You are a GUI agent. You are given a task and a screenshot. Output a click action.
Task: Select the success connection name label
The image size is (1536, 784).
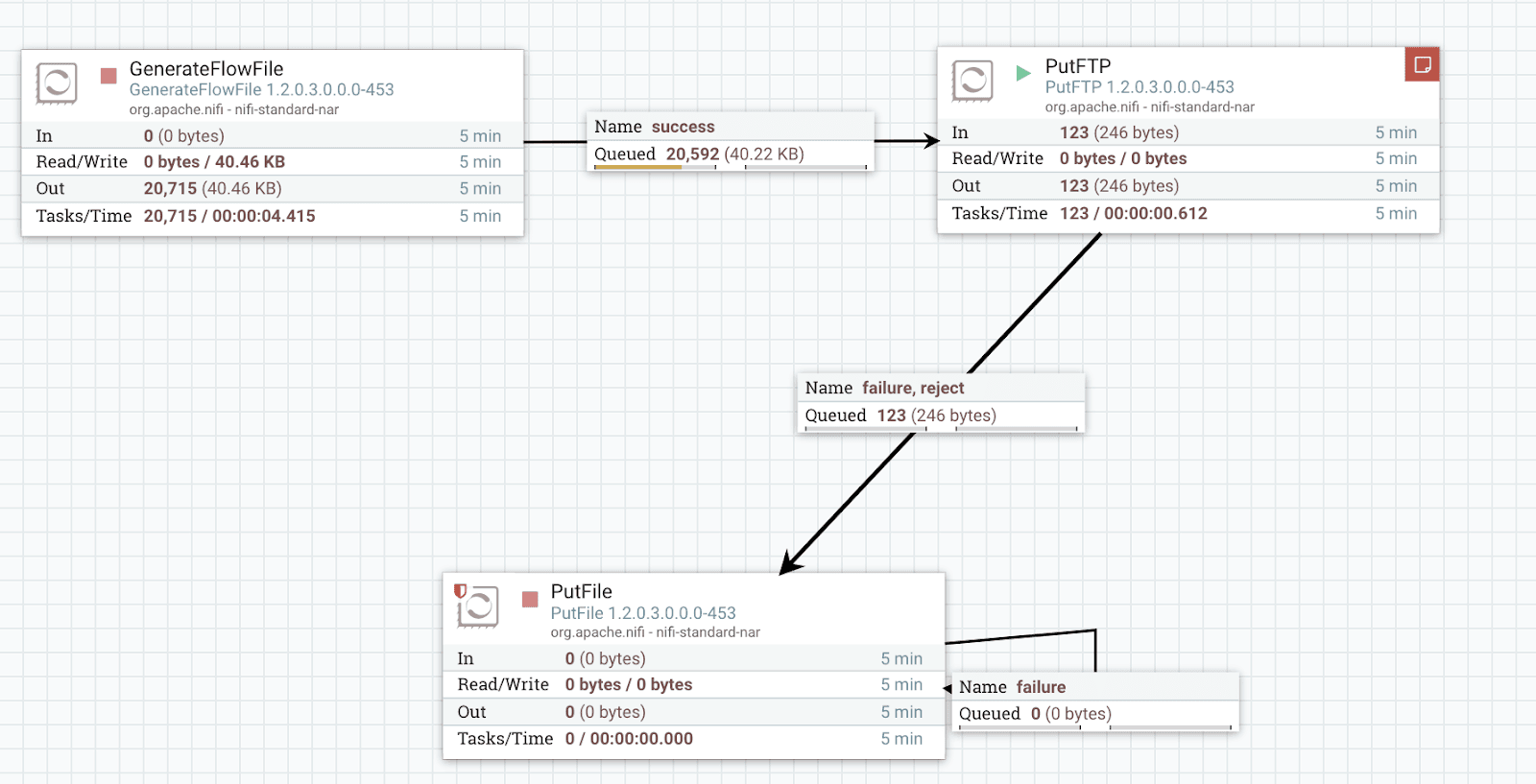[683, 127]
